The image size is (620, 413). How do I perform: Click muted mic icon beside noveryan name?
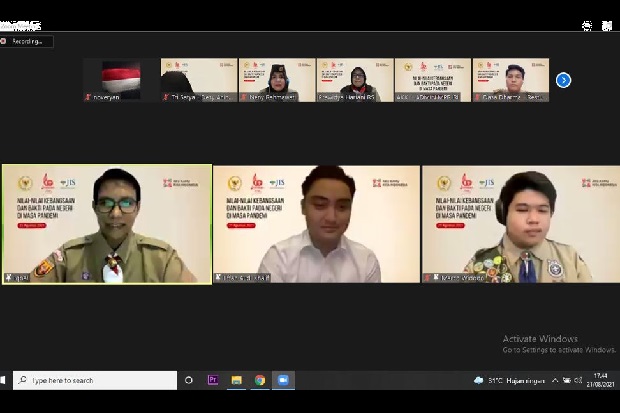click(88, 97)
